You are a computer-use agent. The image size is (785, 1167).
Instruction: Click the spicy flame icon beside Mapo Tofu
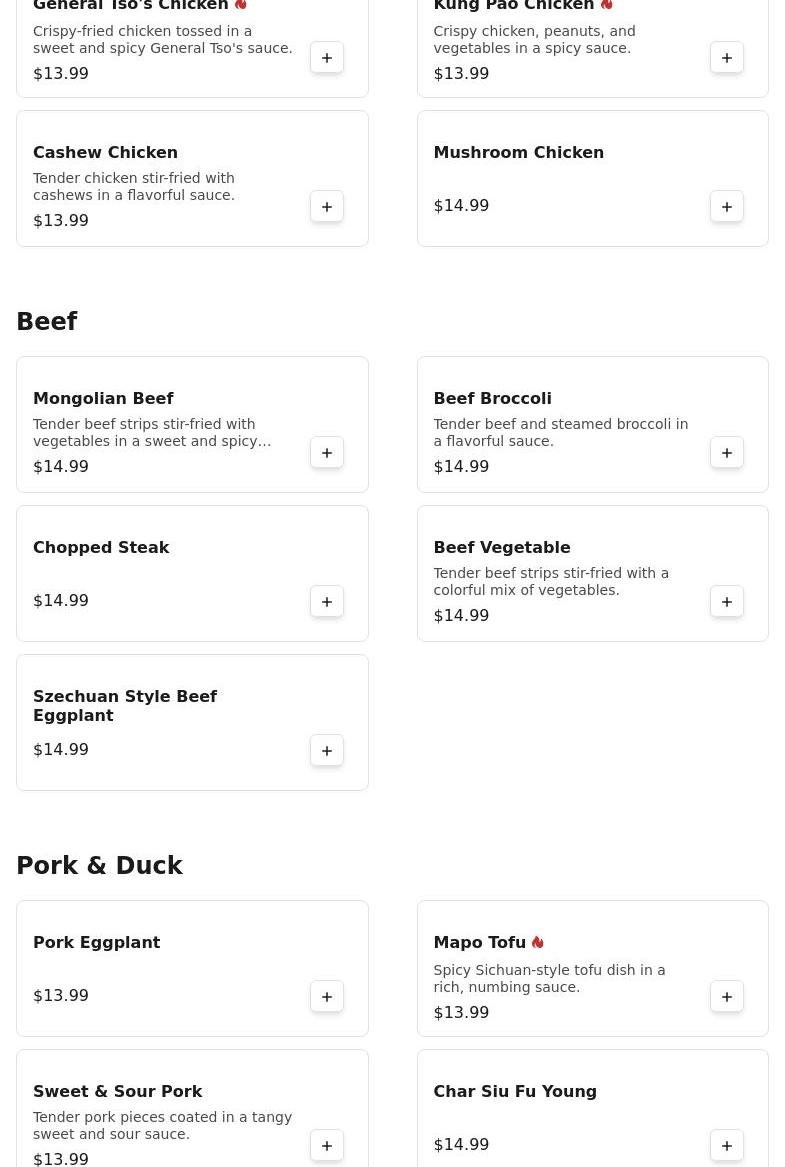[x=538, y=943]
